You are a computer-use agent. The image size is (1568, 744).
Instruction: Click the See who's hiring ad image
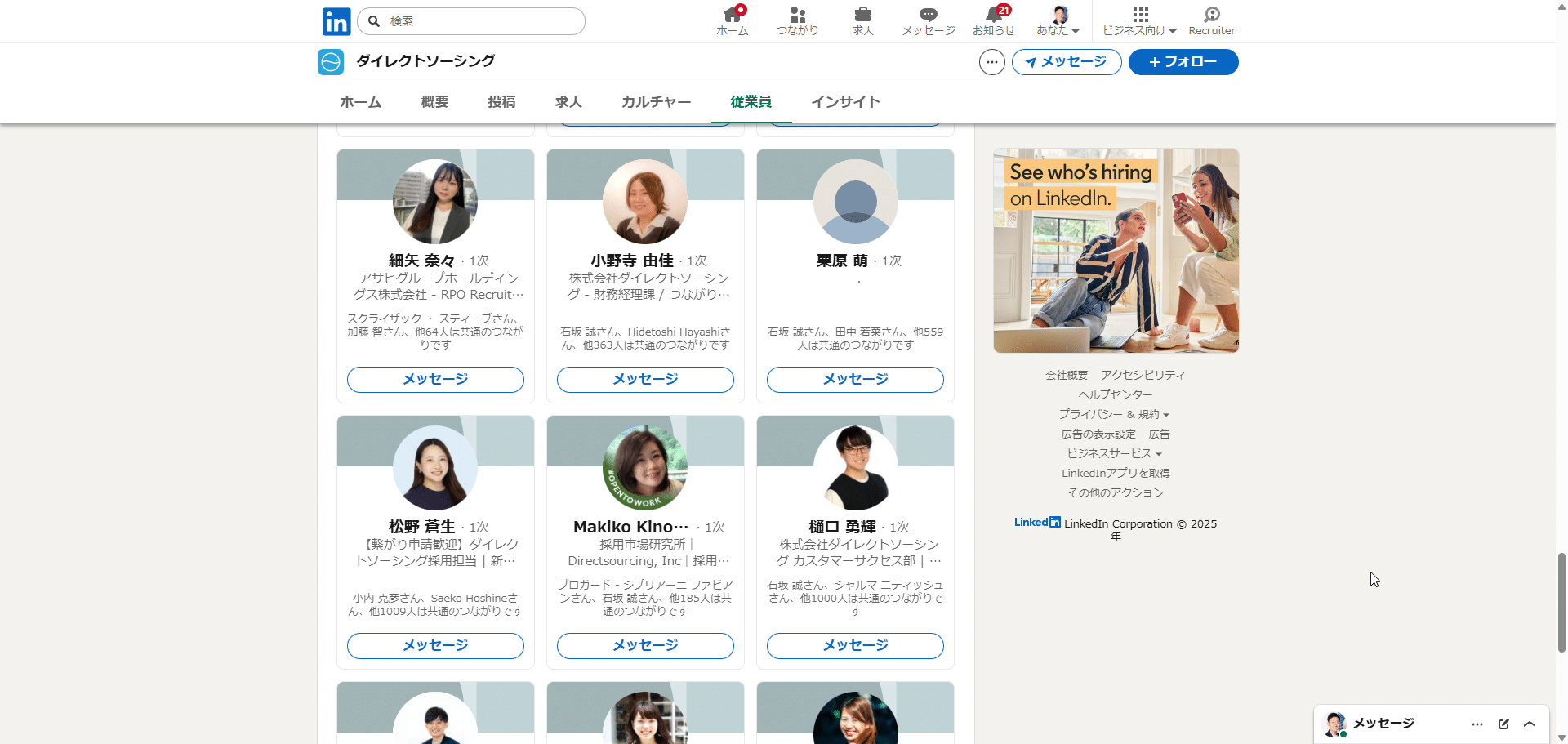click(1116, 251)
